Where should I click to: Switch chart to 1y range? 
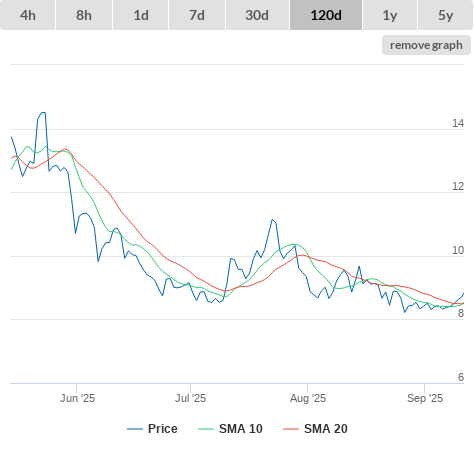390,15
